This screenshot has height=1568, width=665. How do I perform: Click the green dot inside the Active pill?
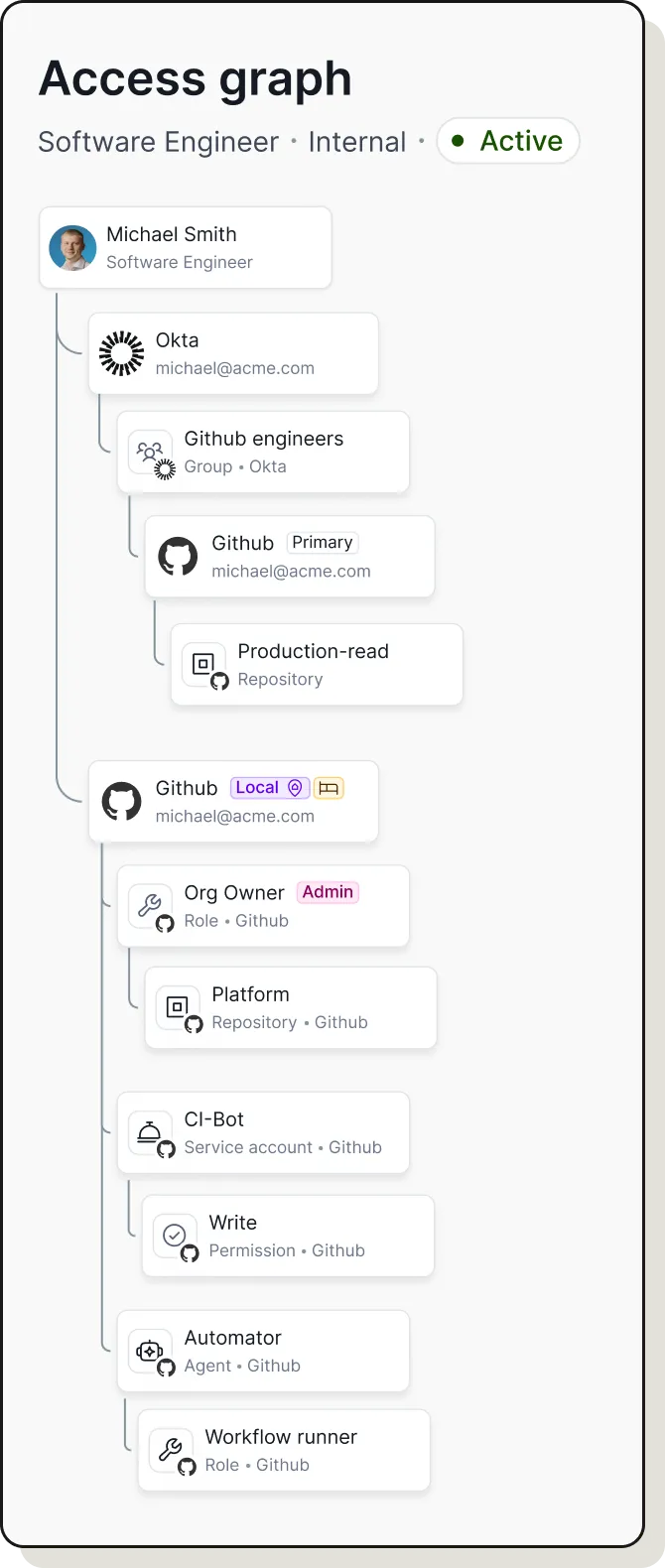[457, 140]
